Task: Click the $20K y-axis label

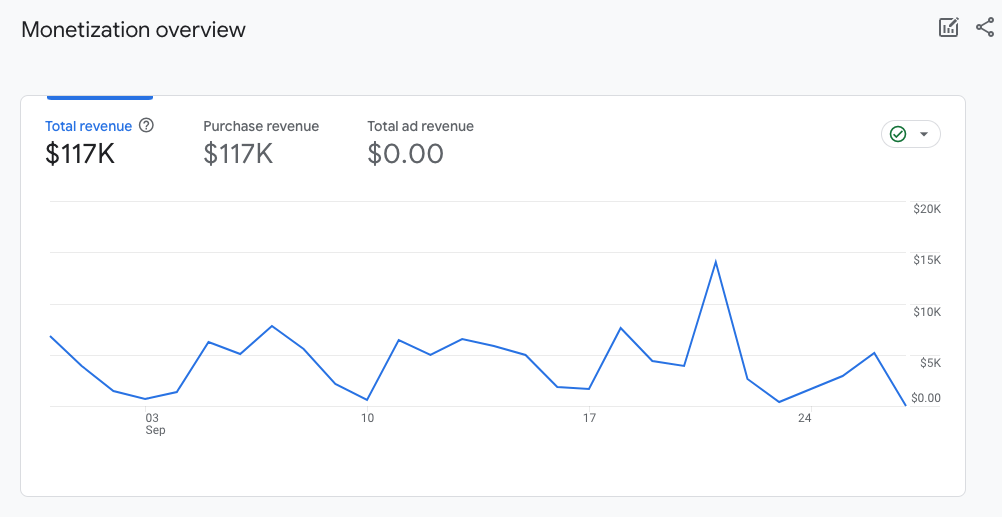Action: pyautogui.click(x=927, y=209)
